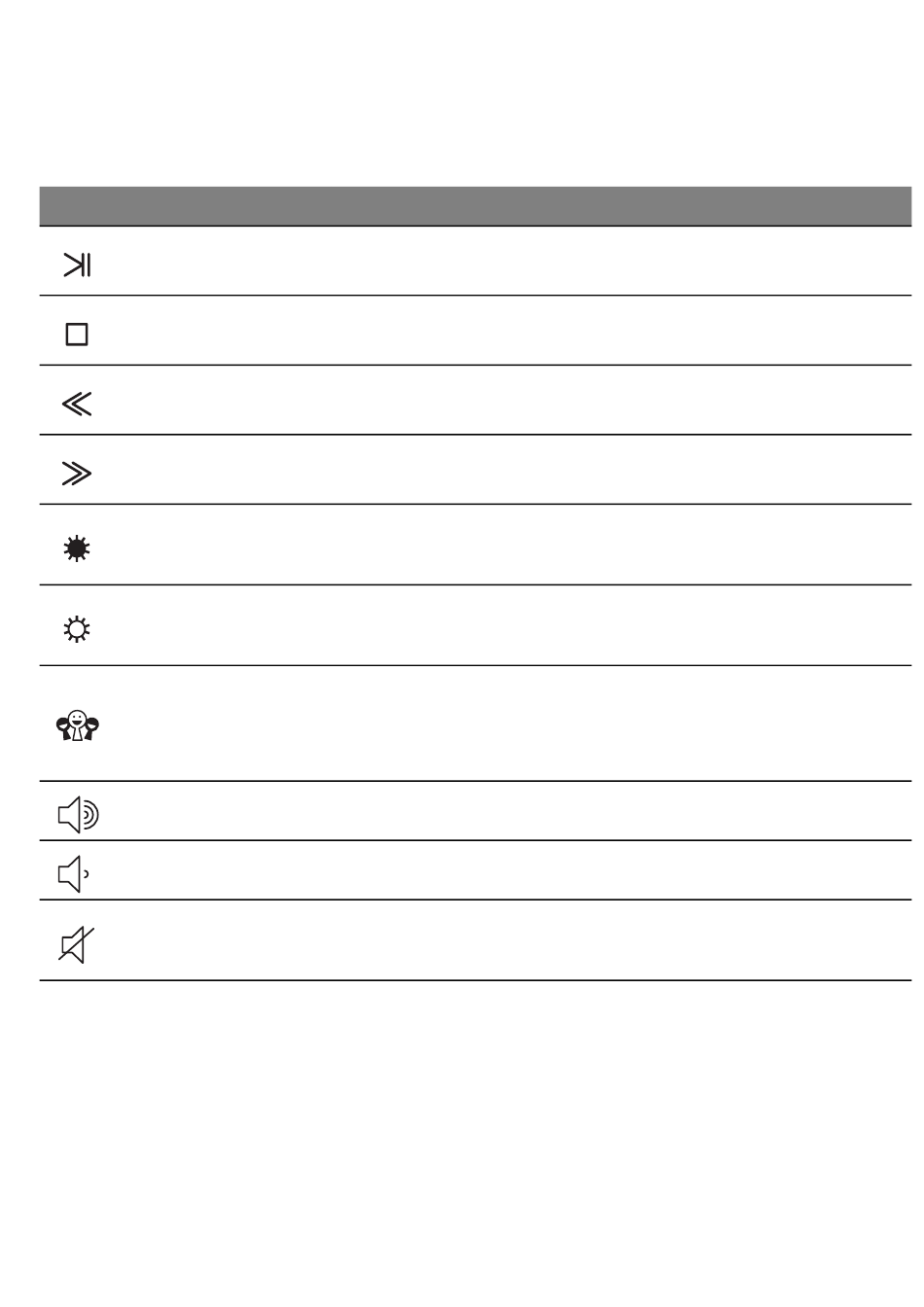Viewport: 924px width, 1307px height.
Task: Click the play/pause icon
Action: [77, 264]
